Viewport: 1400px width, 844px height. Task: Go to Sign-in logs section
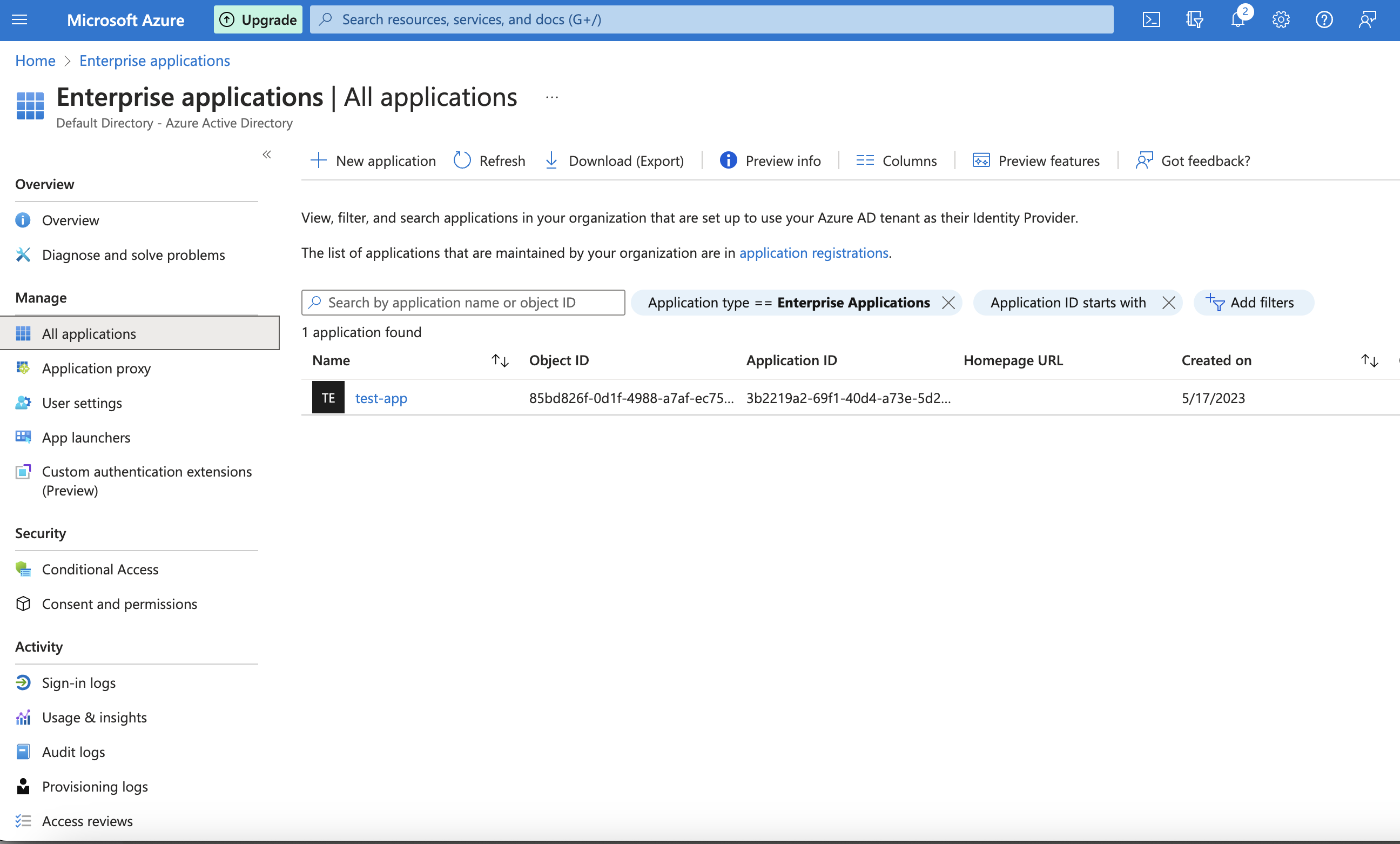[x=78, y=682]
